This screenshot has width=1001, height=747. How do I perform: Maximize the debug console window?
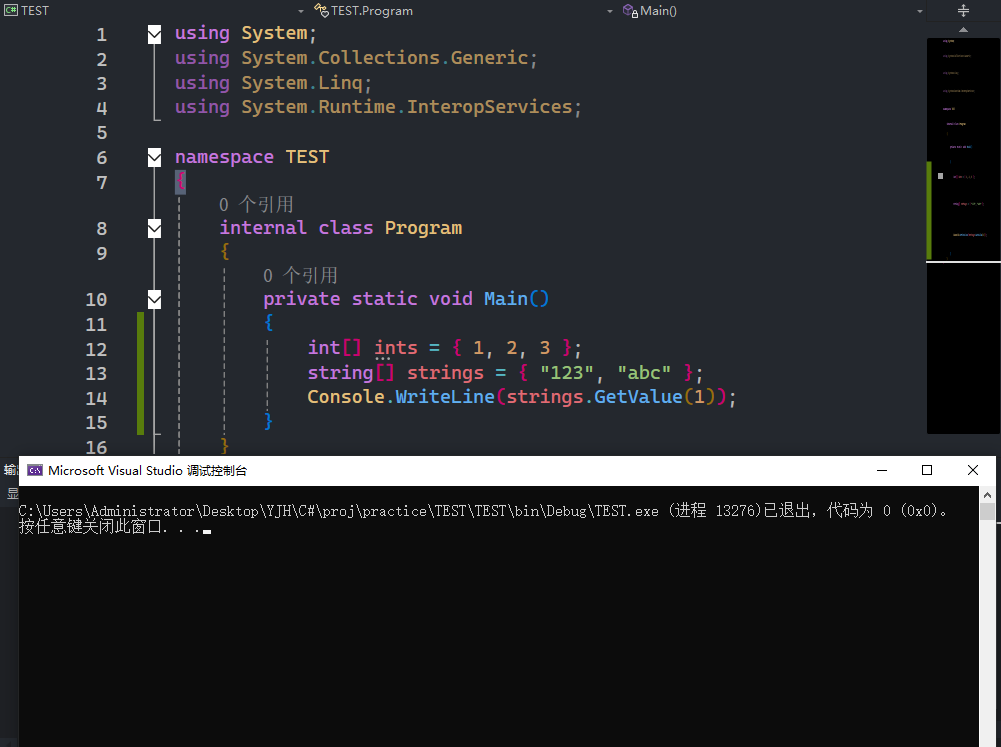pos(927,471)
